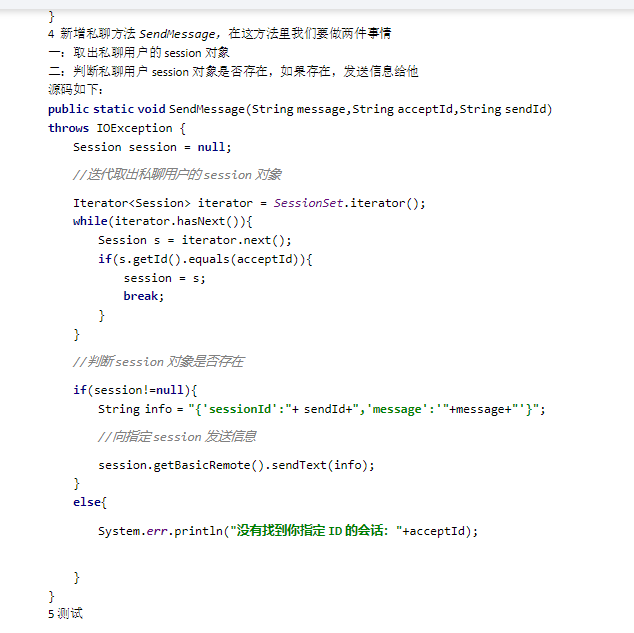
Task: Click the line starting with 一：取出私聊用户
Action: coord(139,52)
